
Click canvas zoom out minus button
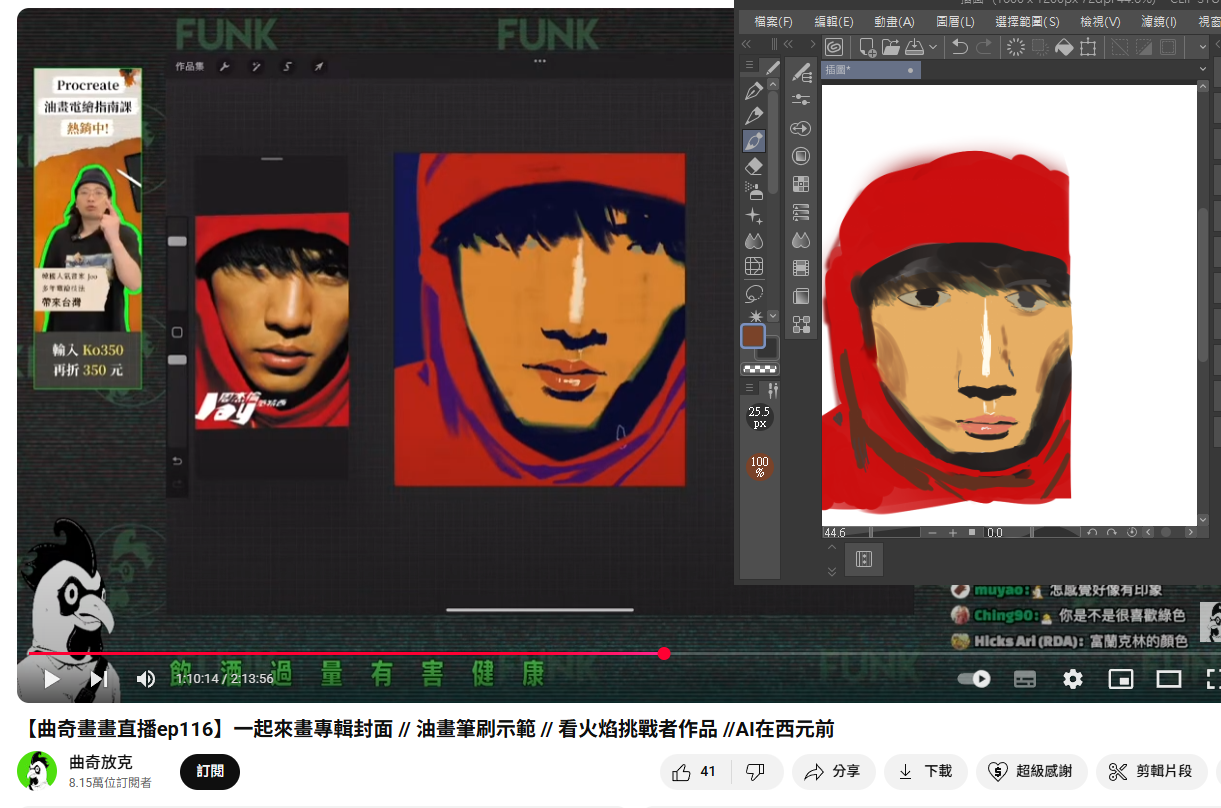point(933,533)
